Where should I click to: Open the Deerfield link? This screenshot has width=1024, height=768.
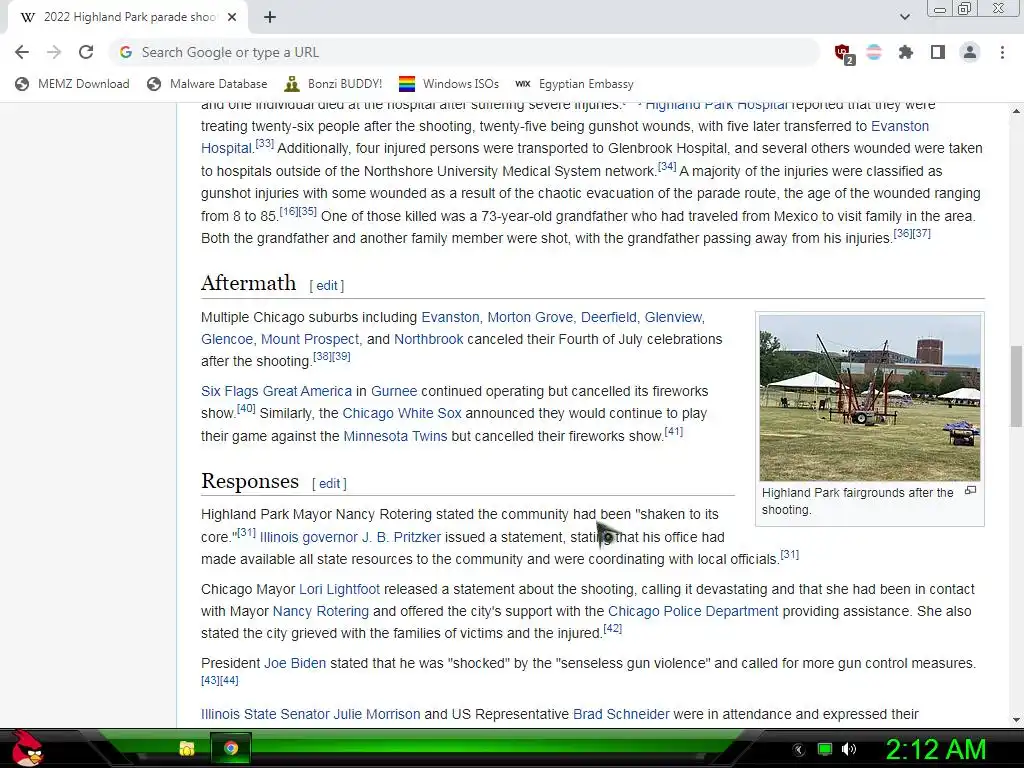pyautogui.click(x=608, y=317)
